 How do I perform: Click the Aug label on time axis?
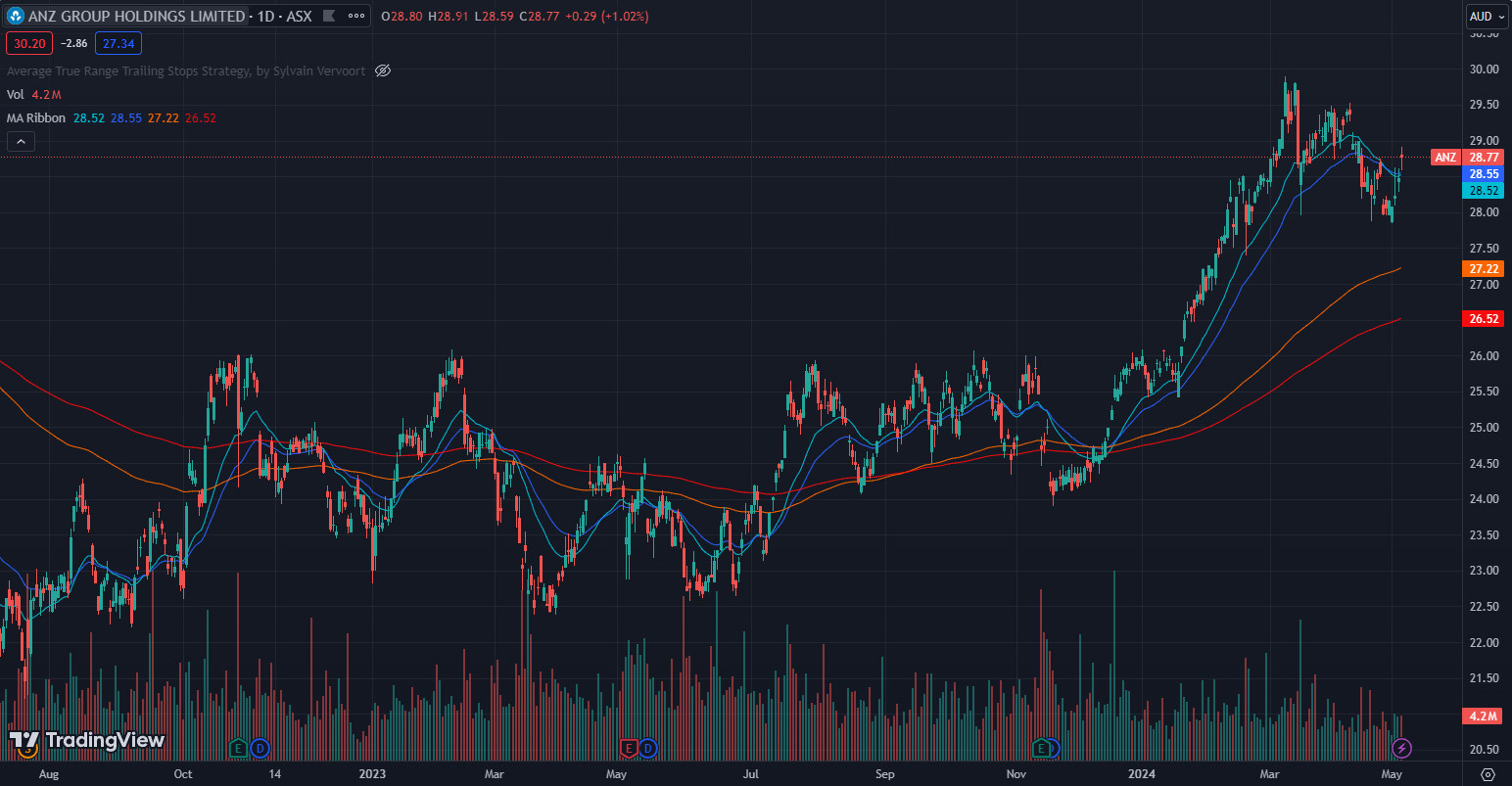pyautogui.click(x=48, y=774)
